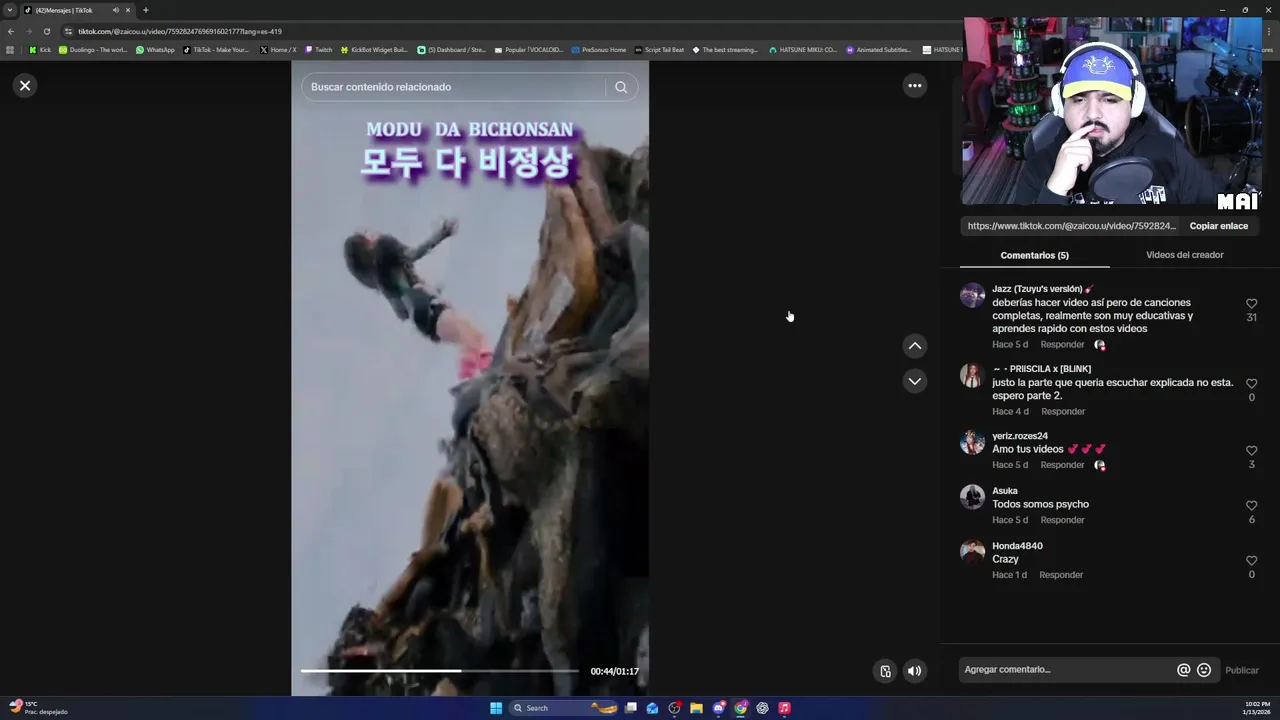This screenshot has height=720, width=1280.
Task: Open taskbar clock showing 10:02 PM
Action: click(x=1257, y=708)
